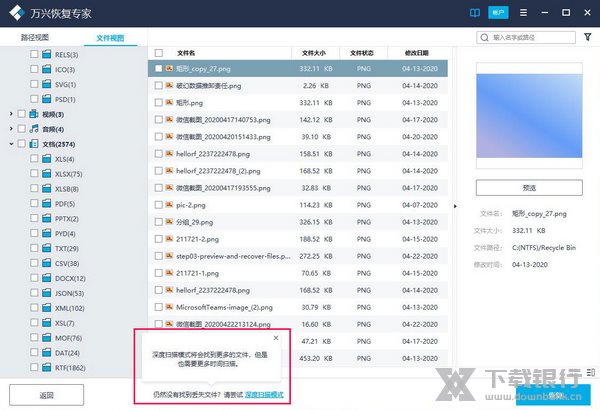The width and height of the screenshot is (600, 410).
Task: Select 微信截图_20200417140753.png row
Action: pyautogui.click(x=298, y=119)
